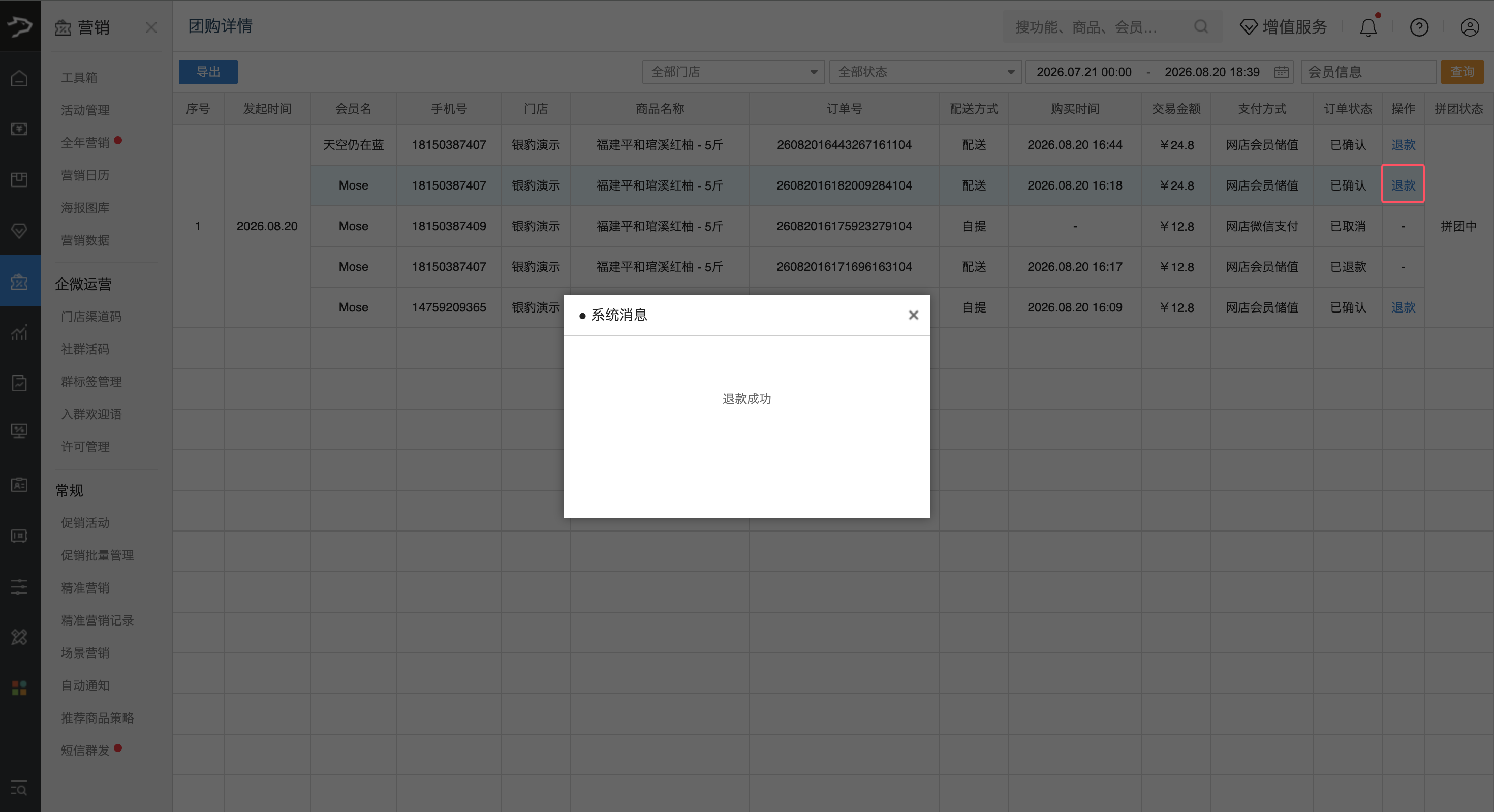Close the 营销 side panel
Screen dimensions: 1494x812
(x=151, y=27)
